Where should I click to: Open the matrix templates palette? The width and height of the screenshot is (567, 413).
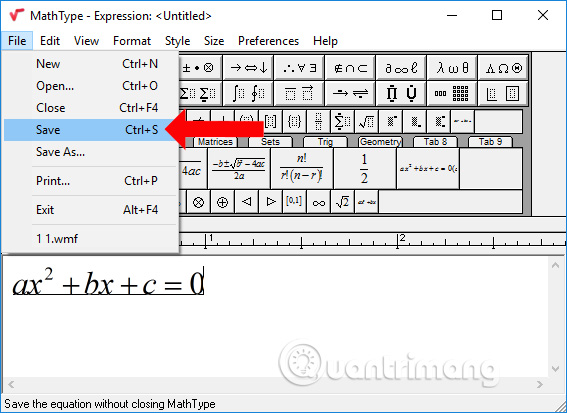pos(452,94)
